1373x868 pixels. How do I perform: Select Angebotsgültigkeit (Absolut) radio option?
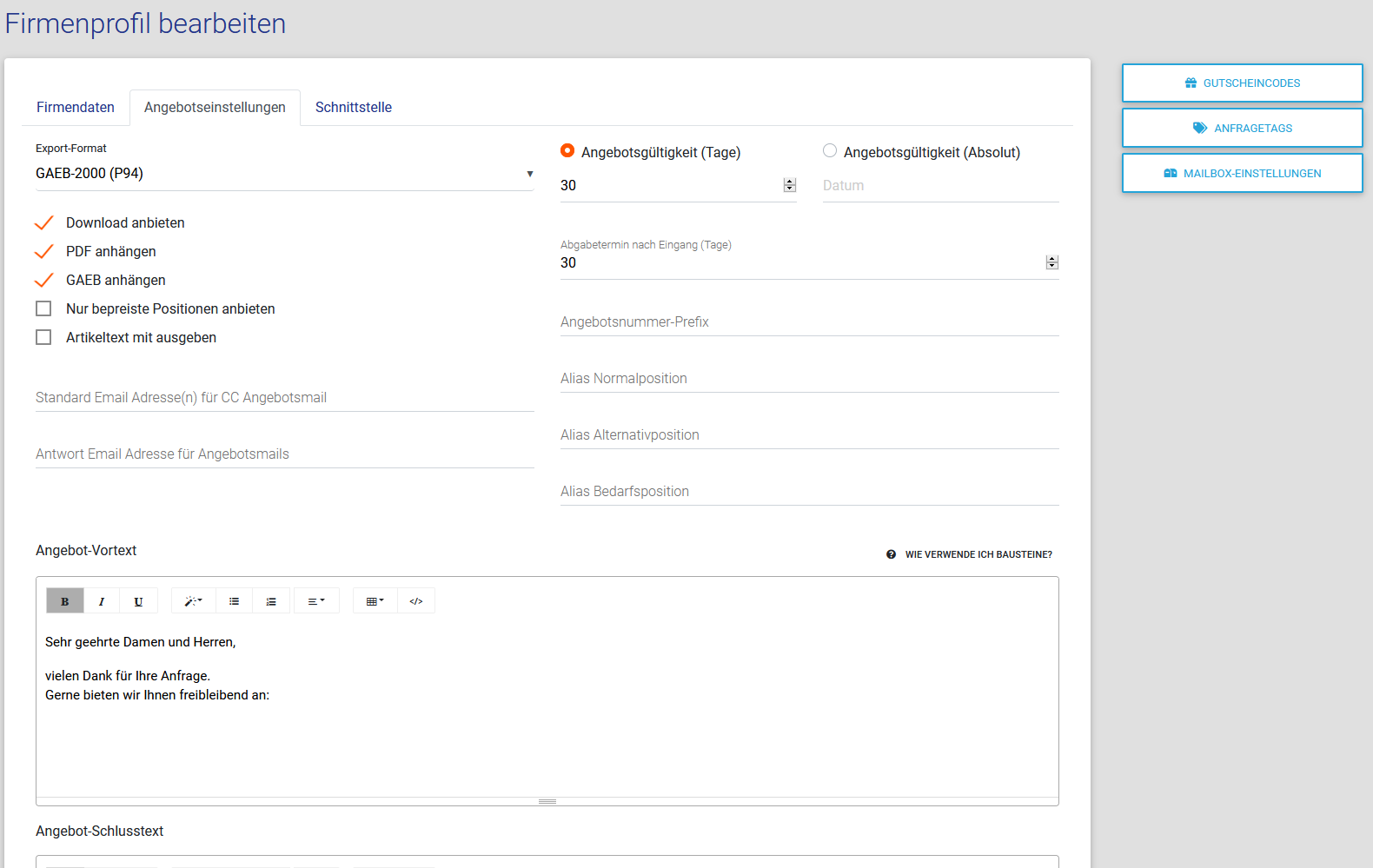coord(830,151)
